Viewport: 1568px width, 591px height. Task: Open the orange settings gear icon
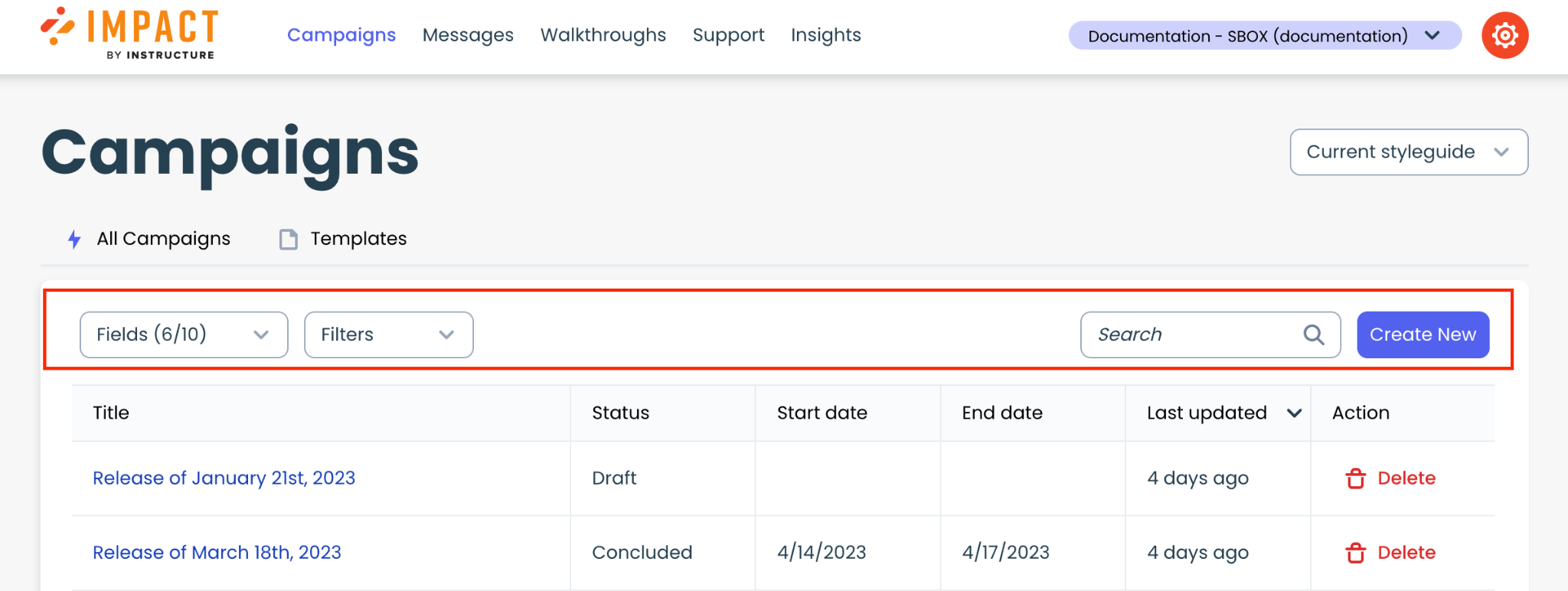1504,35
